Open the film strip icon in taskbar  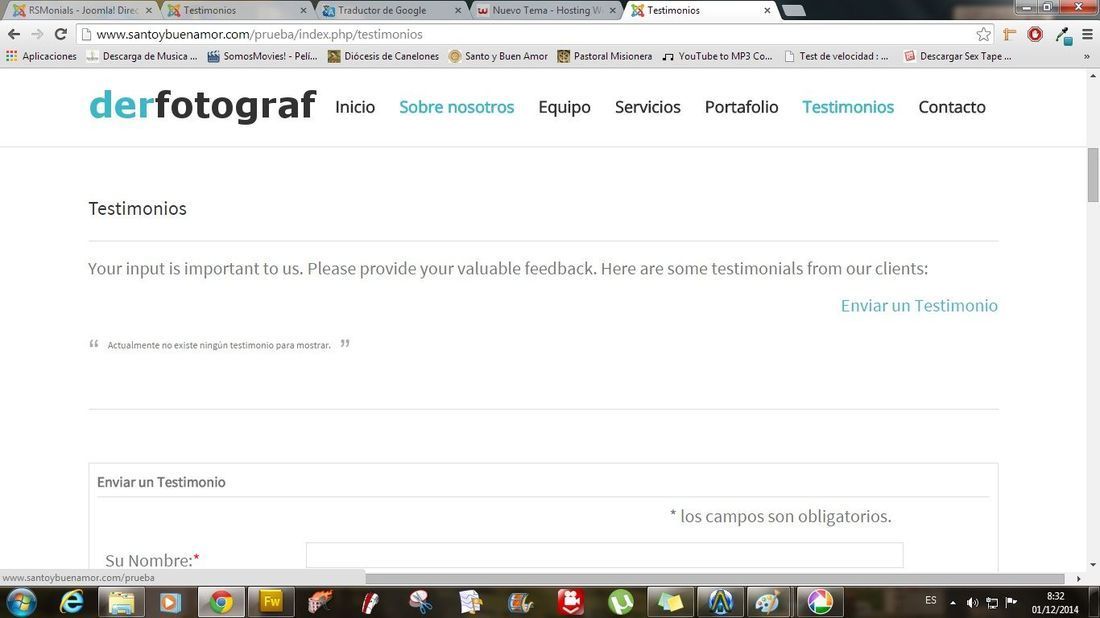pos(521,602)
